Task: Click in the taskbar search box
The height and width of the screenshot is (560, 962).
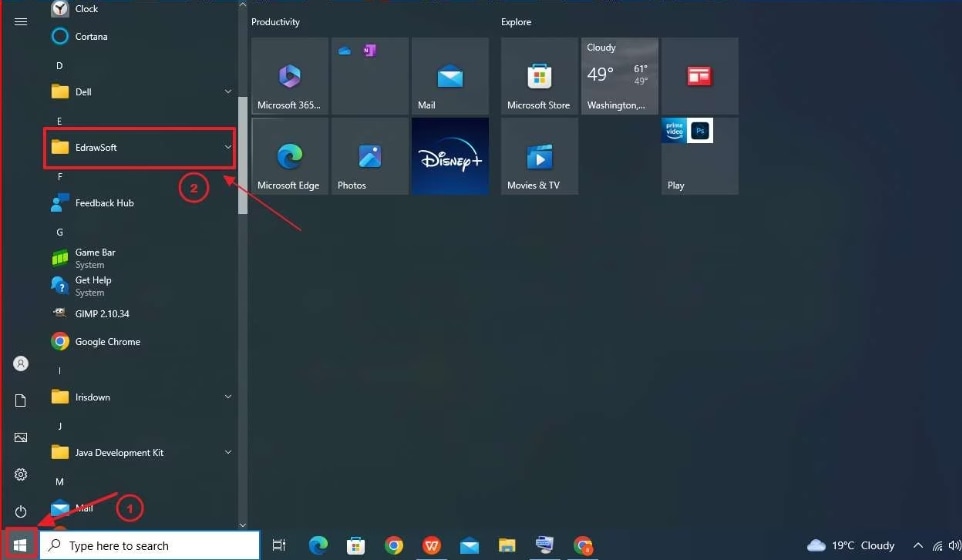Action: [150, 545]
